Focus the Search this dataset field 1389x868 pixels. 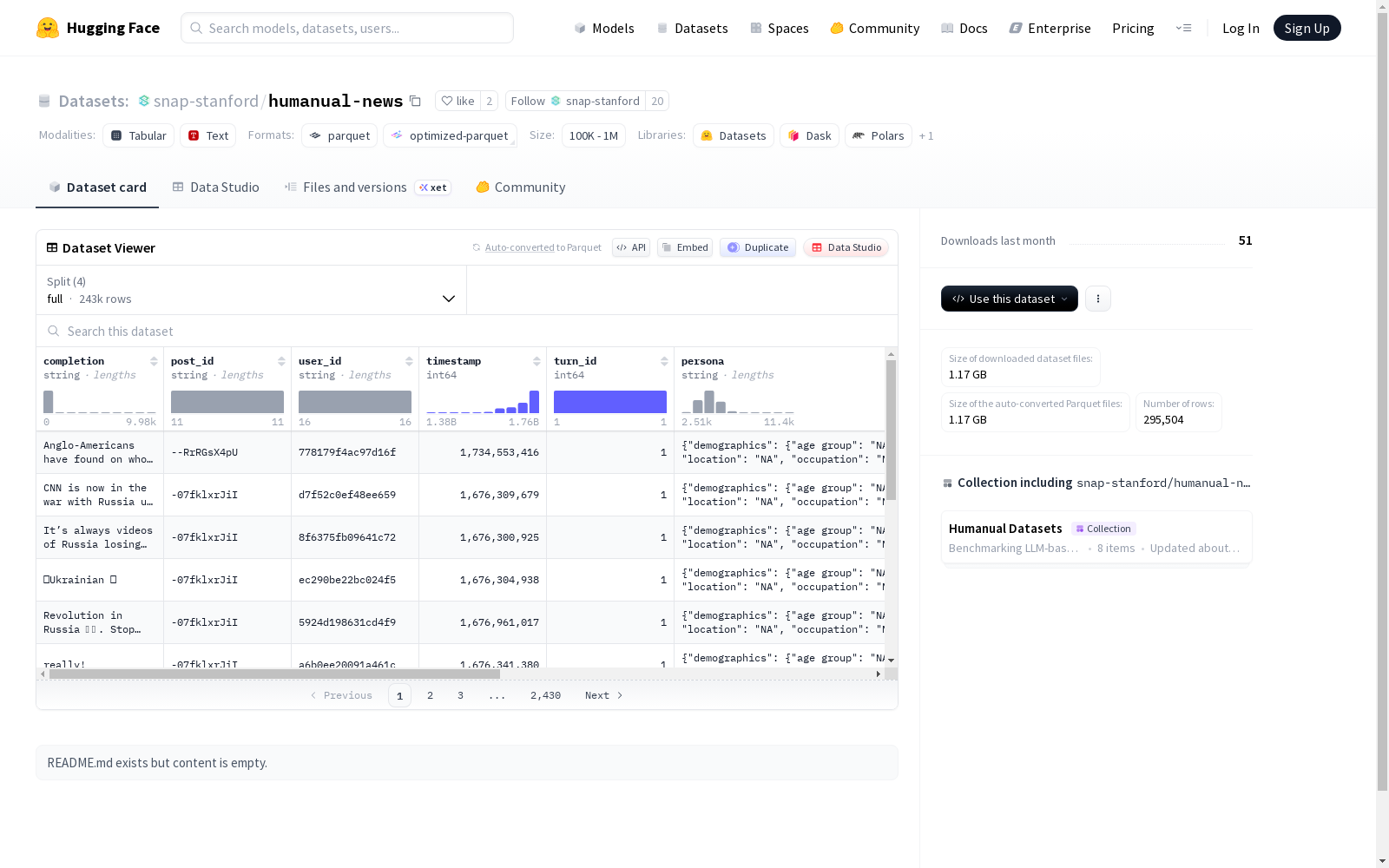click(x=467, y=331)
